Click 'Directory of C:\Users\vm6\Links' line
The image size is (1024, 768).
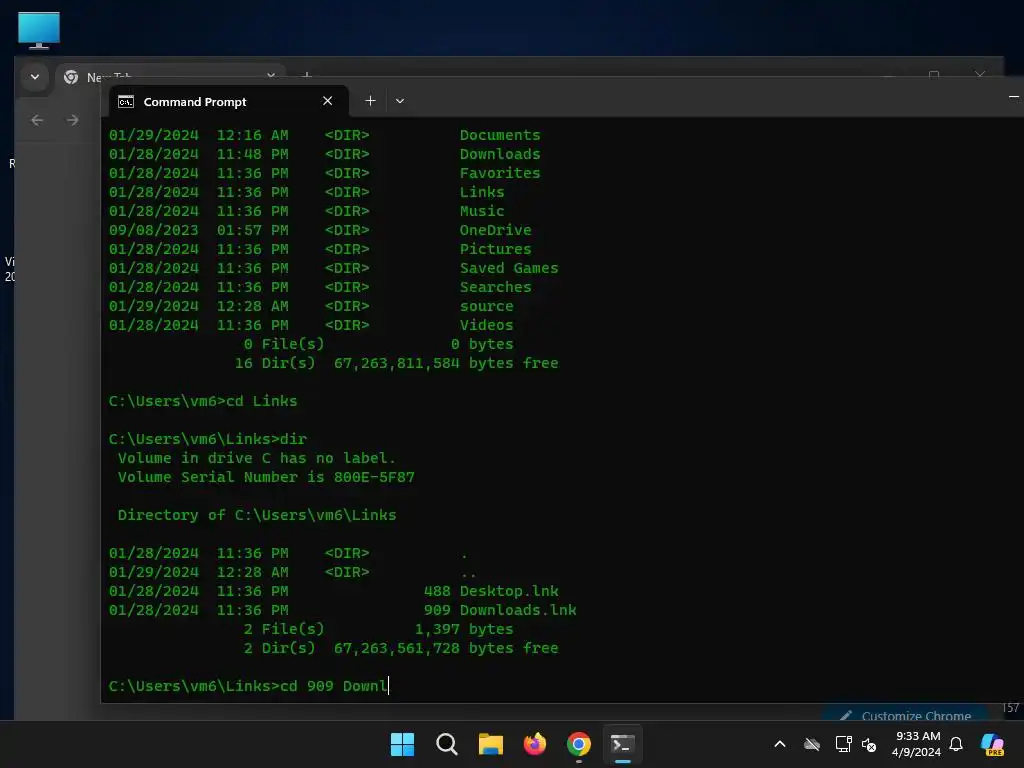point(257,515)
